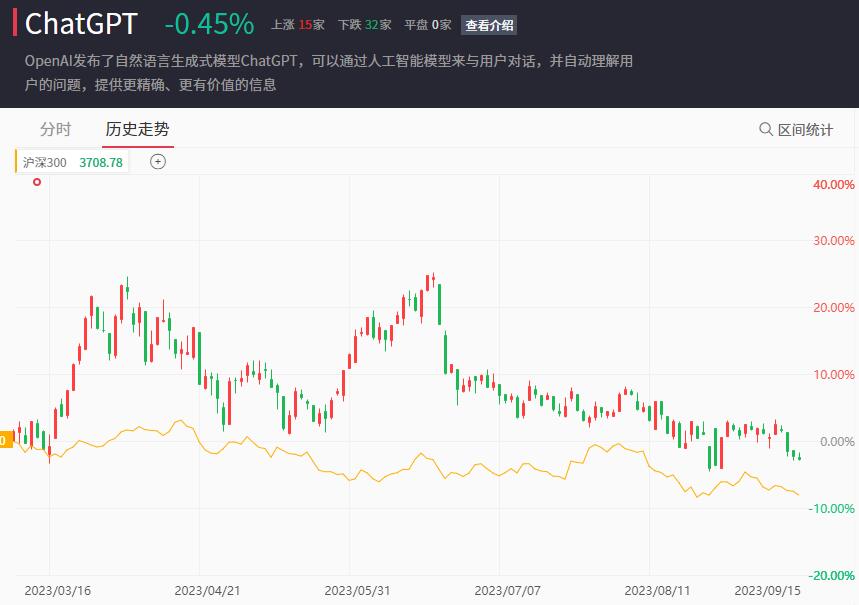Click the 2023/05/31 date marker
This screenshot has width=859, height=605.
click(357, 591)
